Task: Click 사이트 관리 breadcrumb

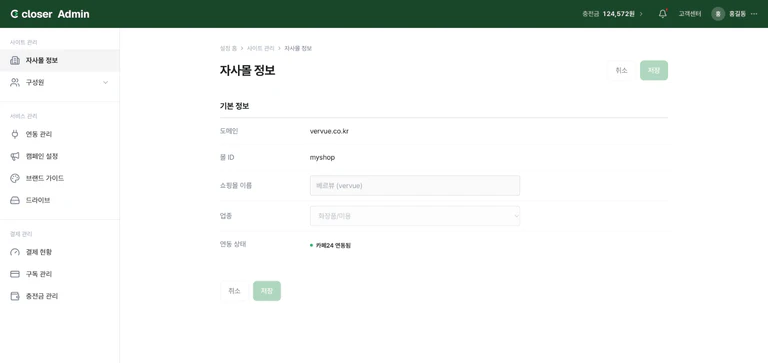Action: point(261,48)
